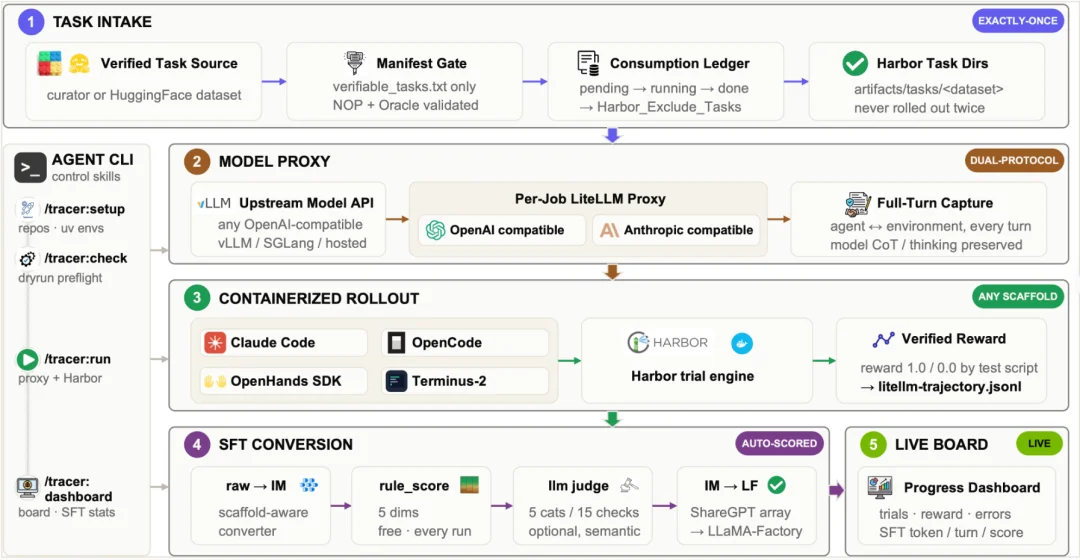The height and width of the screenshot is (560, 1080).
Task: Click the Per-Job LiteLLM Proxy title
Action: pos(590,199)
